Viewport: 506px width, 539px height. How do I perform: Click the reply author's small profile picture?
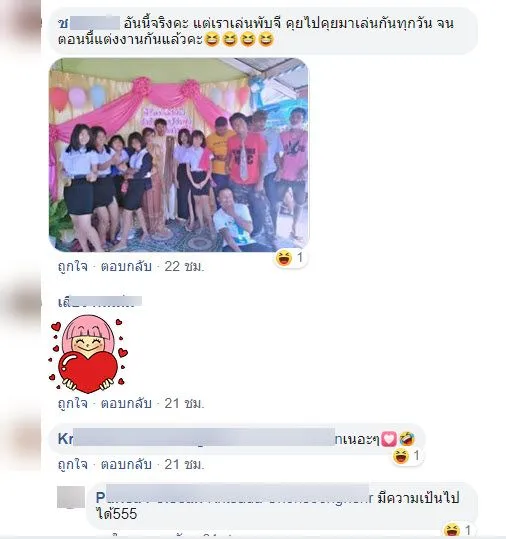coord(71,497)
